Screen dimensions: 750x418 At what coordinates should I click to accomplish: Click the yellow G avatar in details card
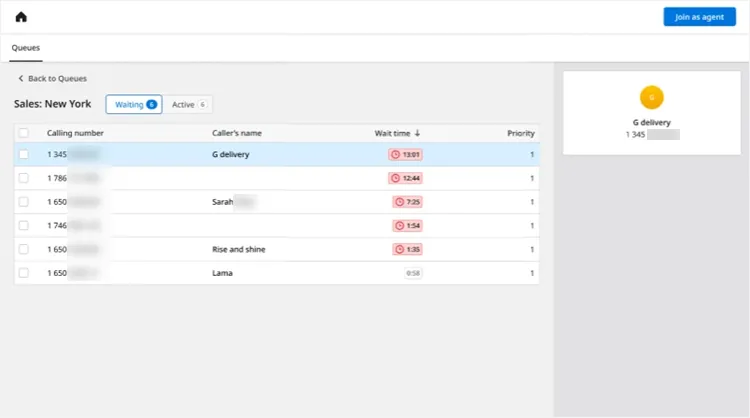click(x=651, y=98)
